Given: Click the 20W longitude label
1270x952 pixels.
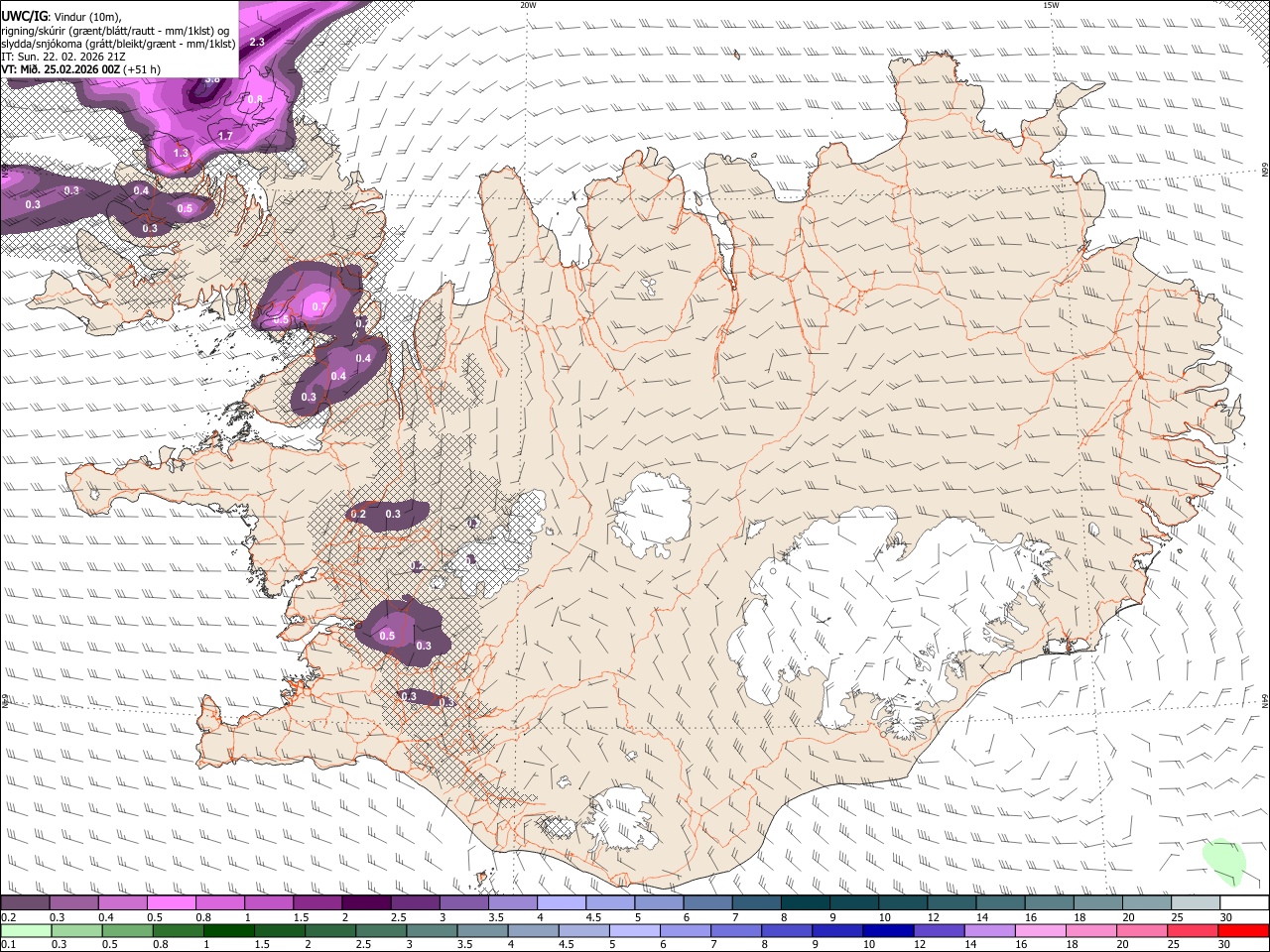Looking at the screenshot, I should (528, 5).
